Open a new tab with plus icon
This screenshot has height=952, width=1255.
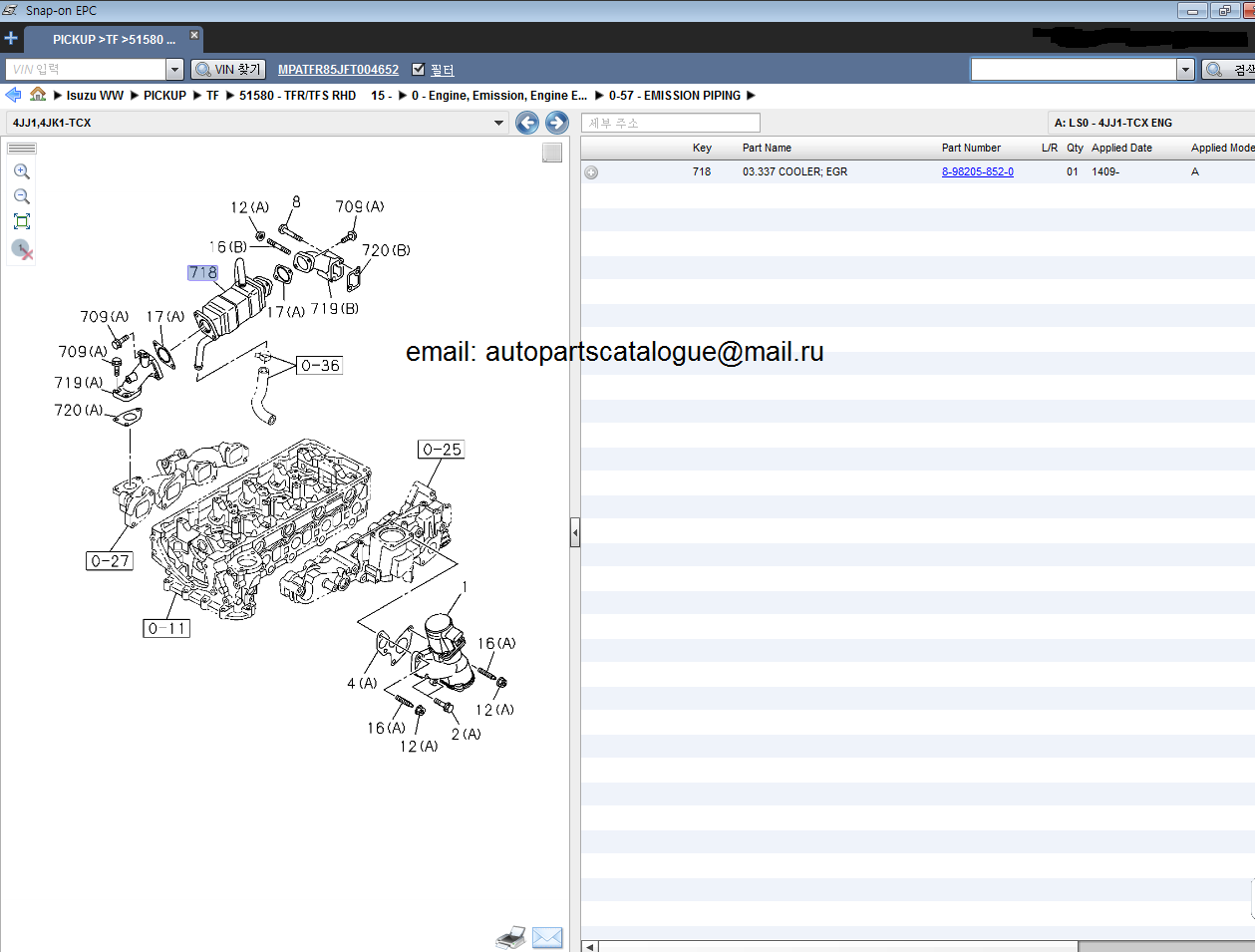pyautogui.click(x=11, y=39)
